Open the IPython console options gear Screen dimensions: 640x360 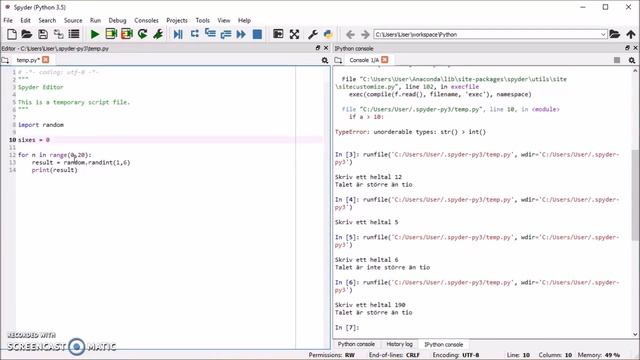(632, 60)
